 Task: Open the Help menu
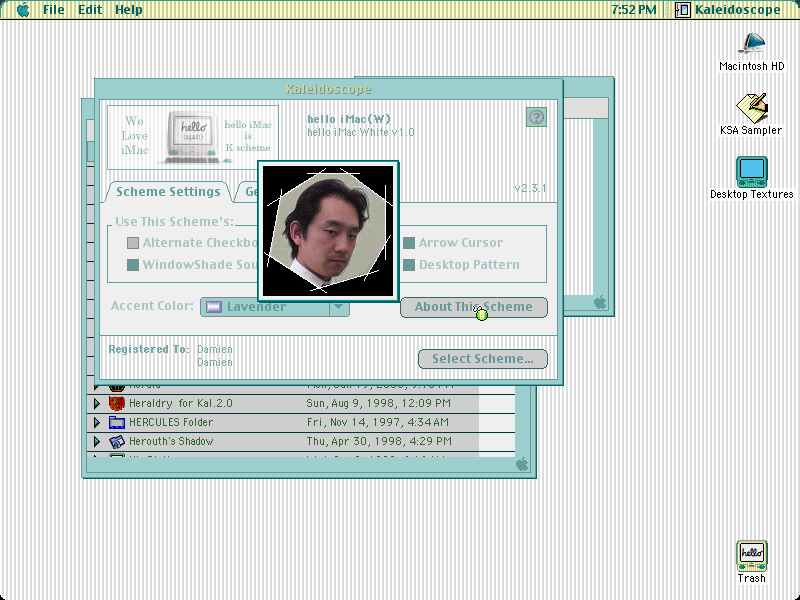(x=129, y=10)
